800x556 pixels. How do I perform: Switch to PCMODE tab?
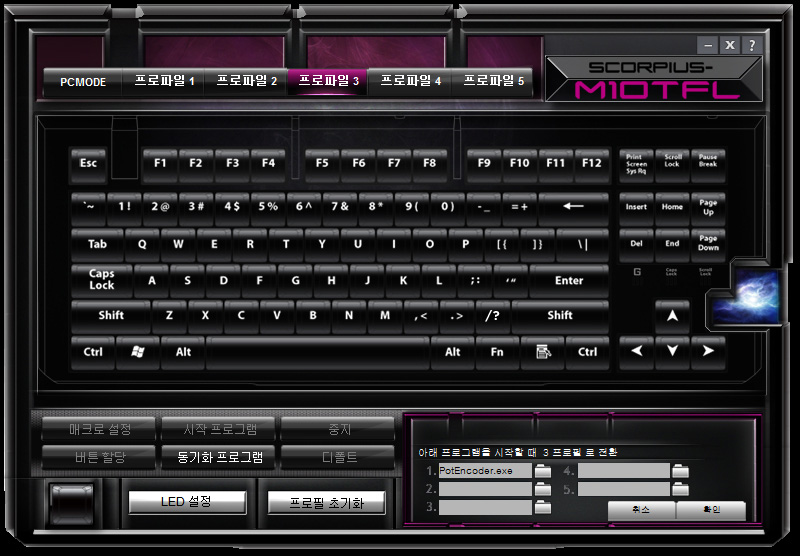click(x=83, y=82)
